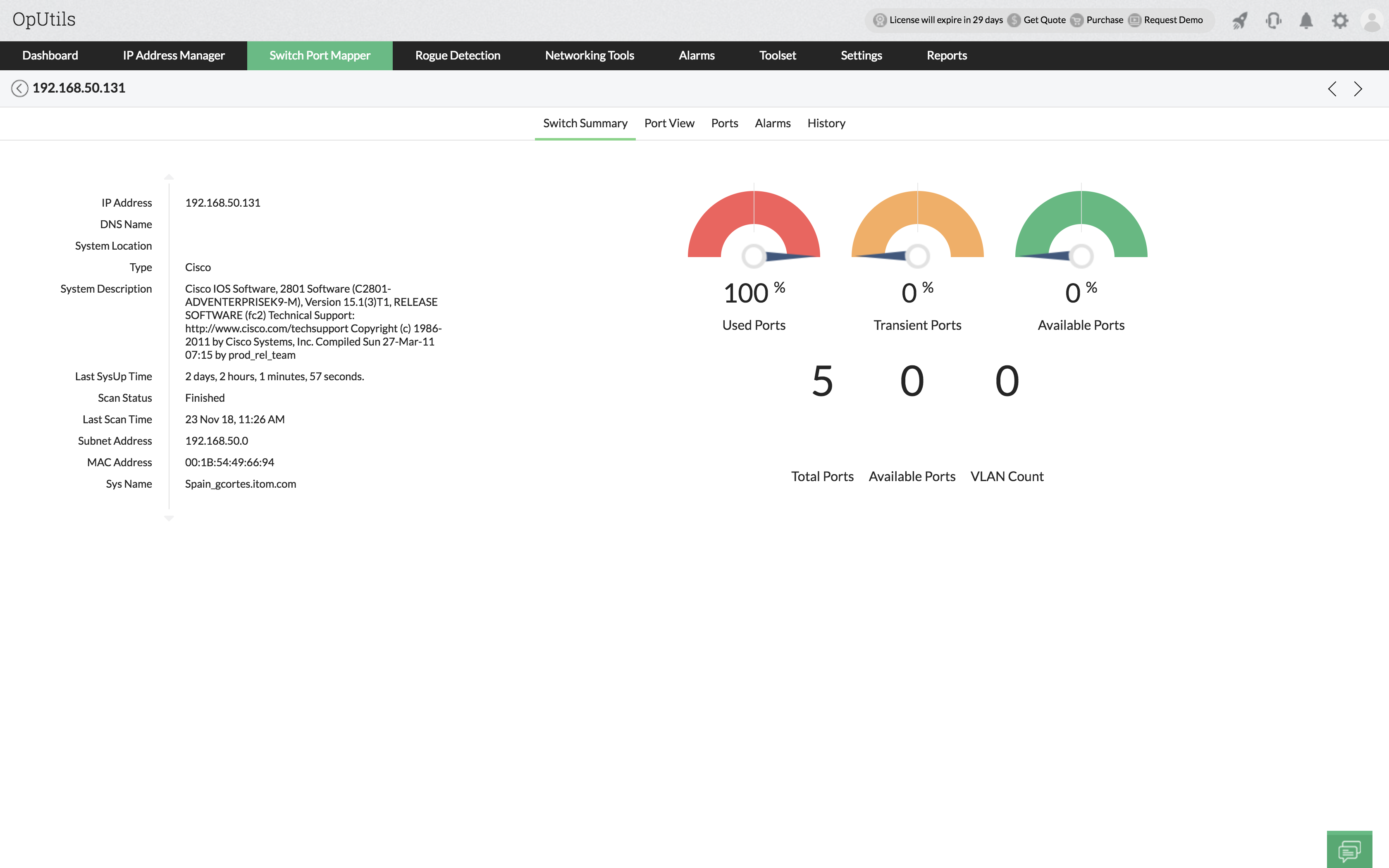
Task: Open Rogue Detection menu
Action: tap(458, 56)
